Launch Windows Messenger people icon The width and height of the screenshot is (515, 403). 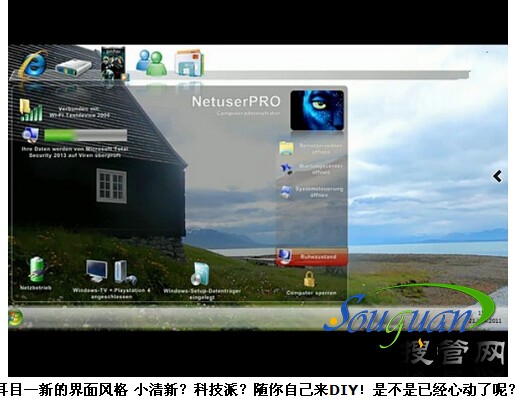151,62
